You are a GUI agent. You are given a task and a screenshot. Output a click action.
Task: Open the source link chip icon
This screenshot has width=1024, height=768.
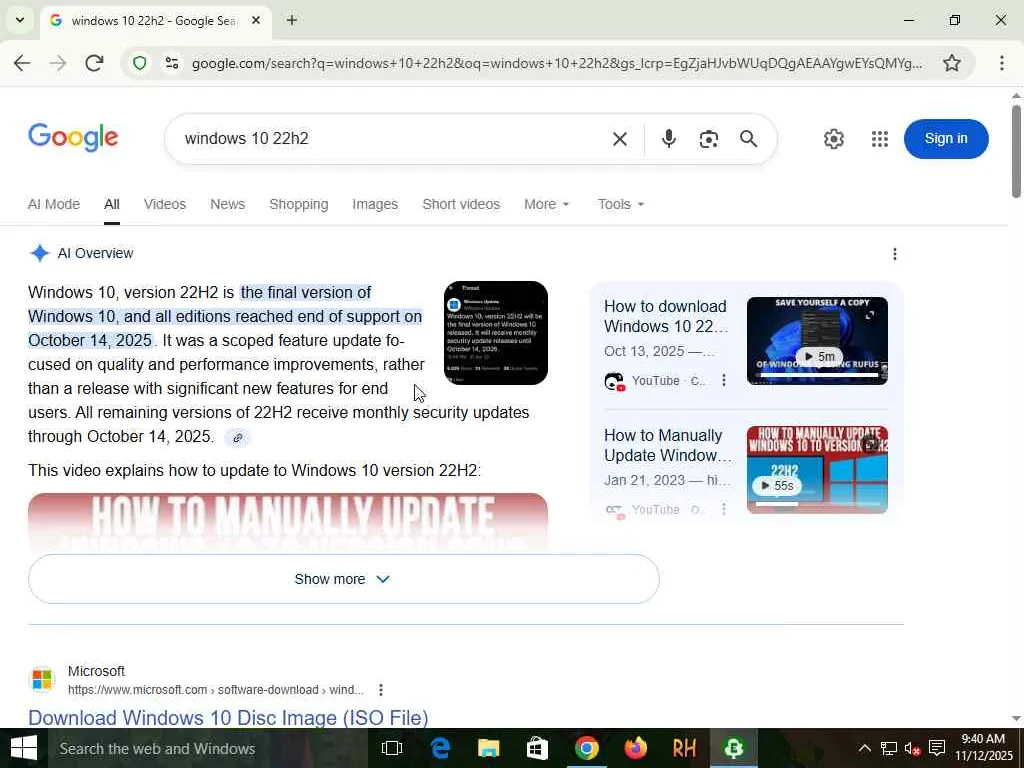coord(238,438)
